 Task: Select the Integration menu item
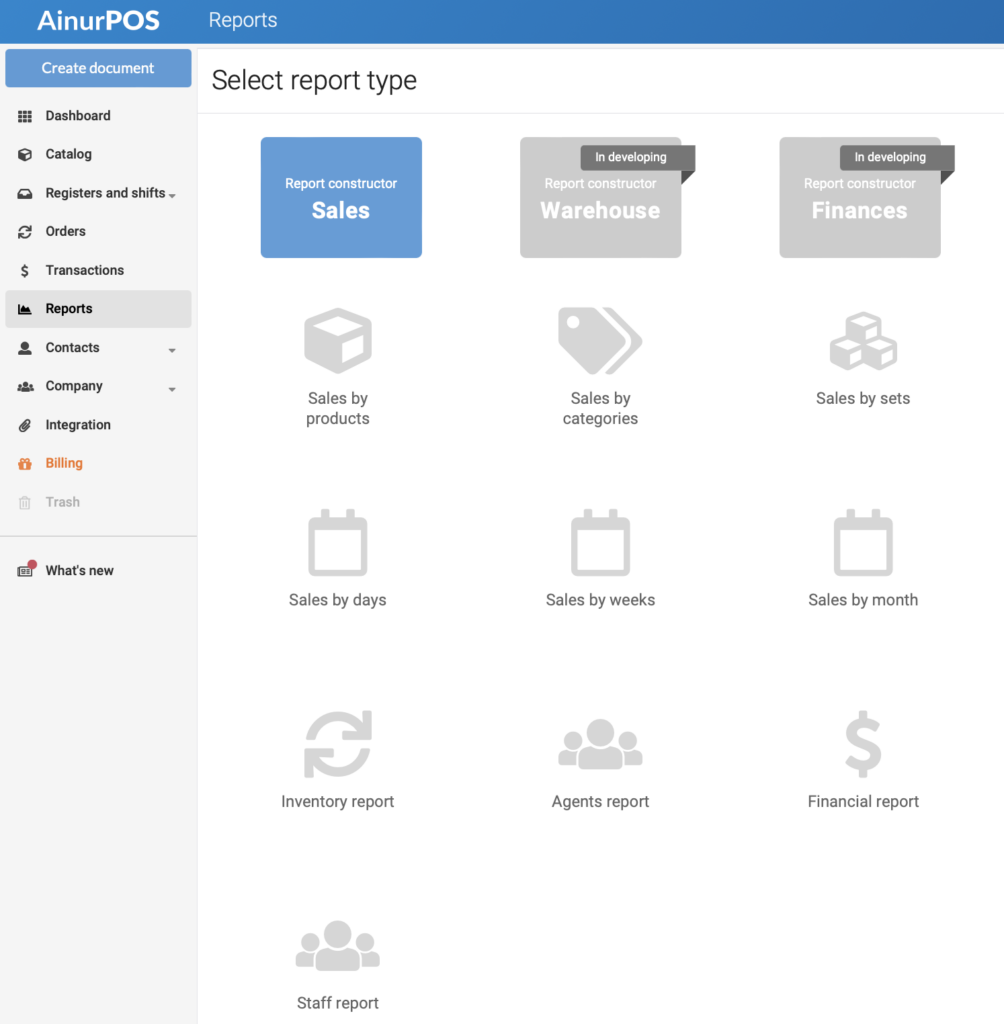pos(98,424)
